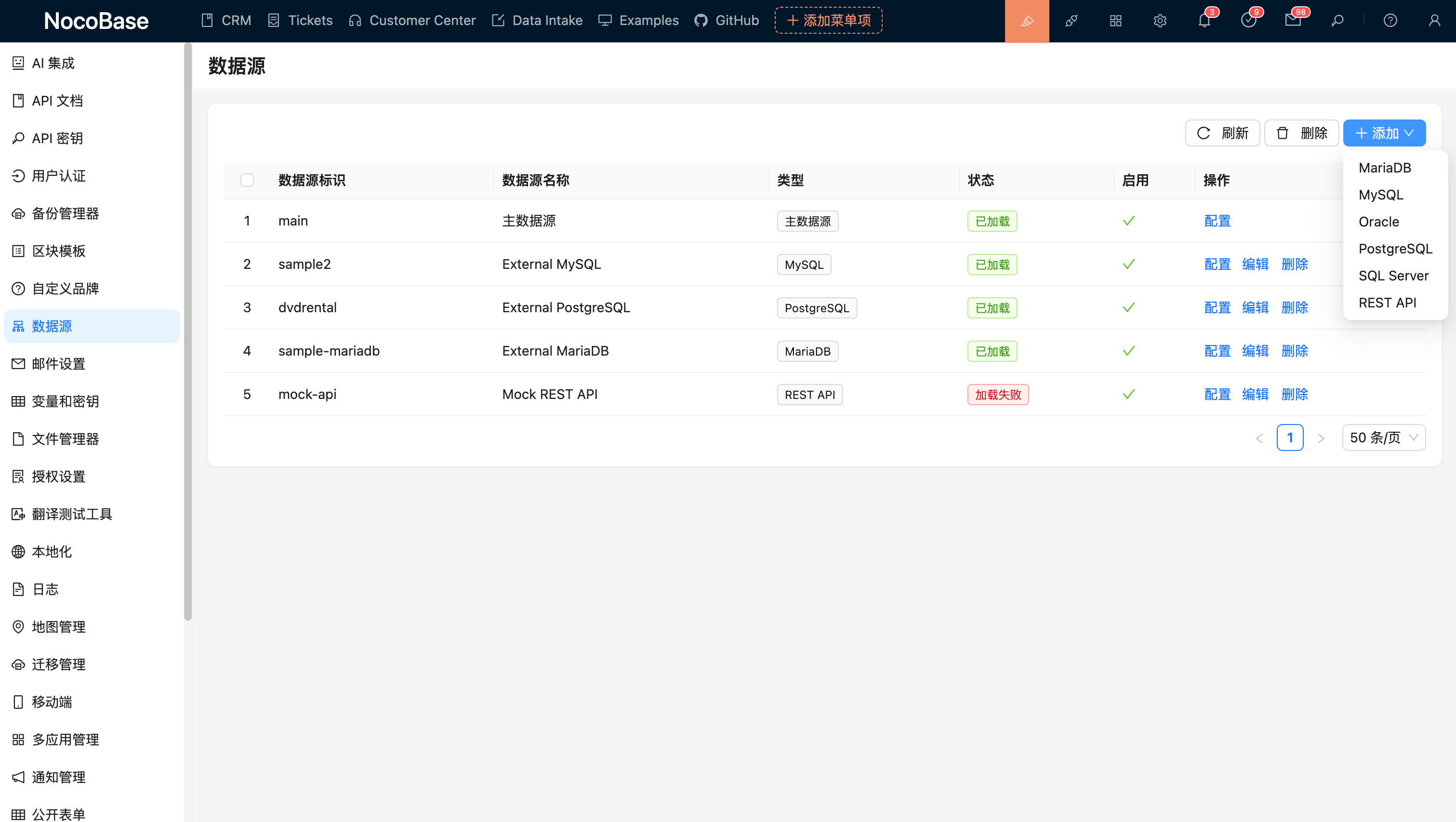Open the help question mark icon

coord(1390,21)
